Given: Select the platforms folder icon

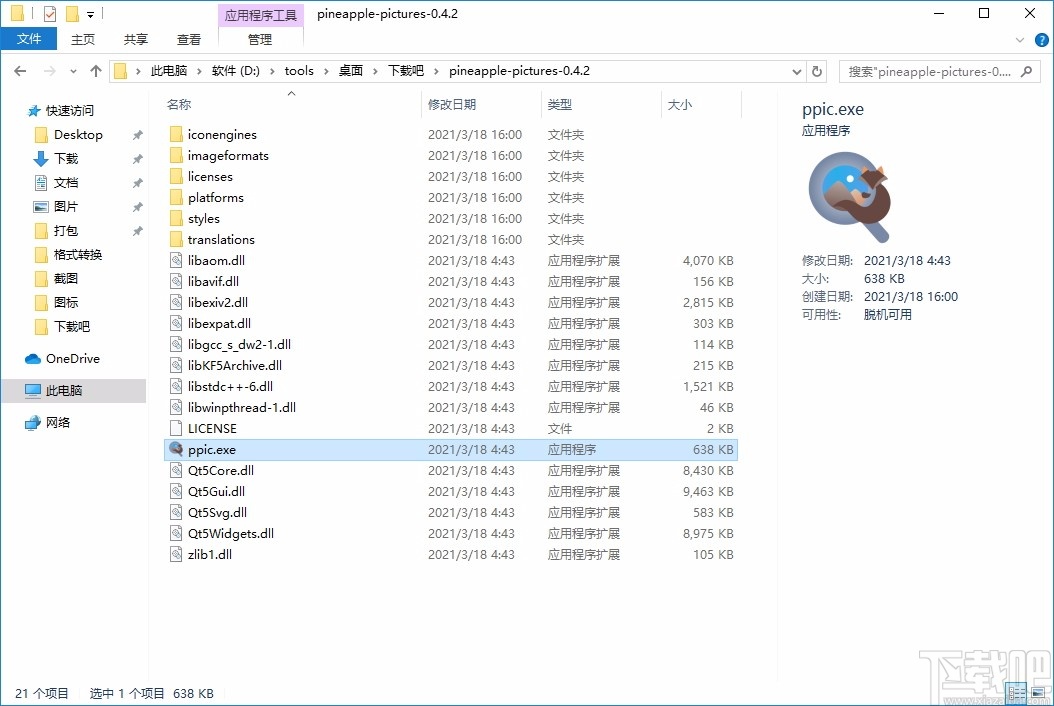Looking at the screenshot, I should pyautogui.click(x=176, y=198).
